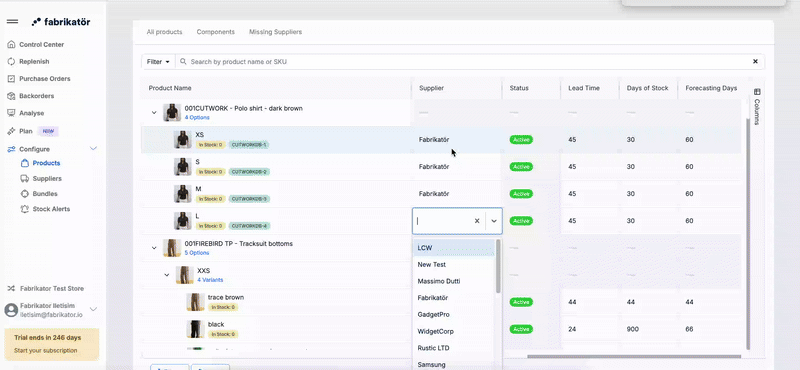
Task: Sort by Product Name column header
Action: pos(170,88)
